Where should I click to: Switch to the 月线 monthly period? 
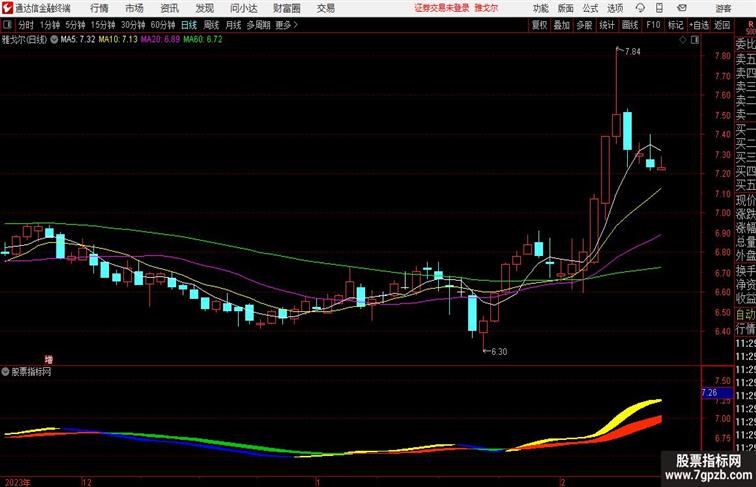pos(233,25)
